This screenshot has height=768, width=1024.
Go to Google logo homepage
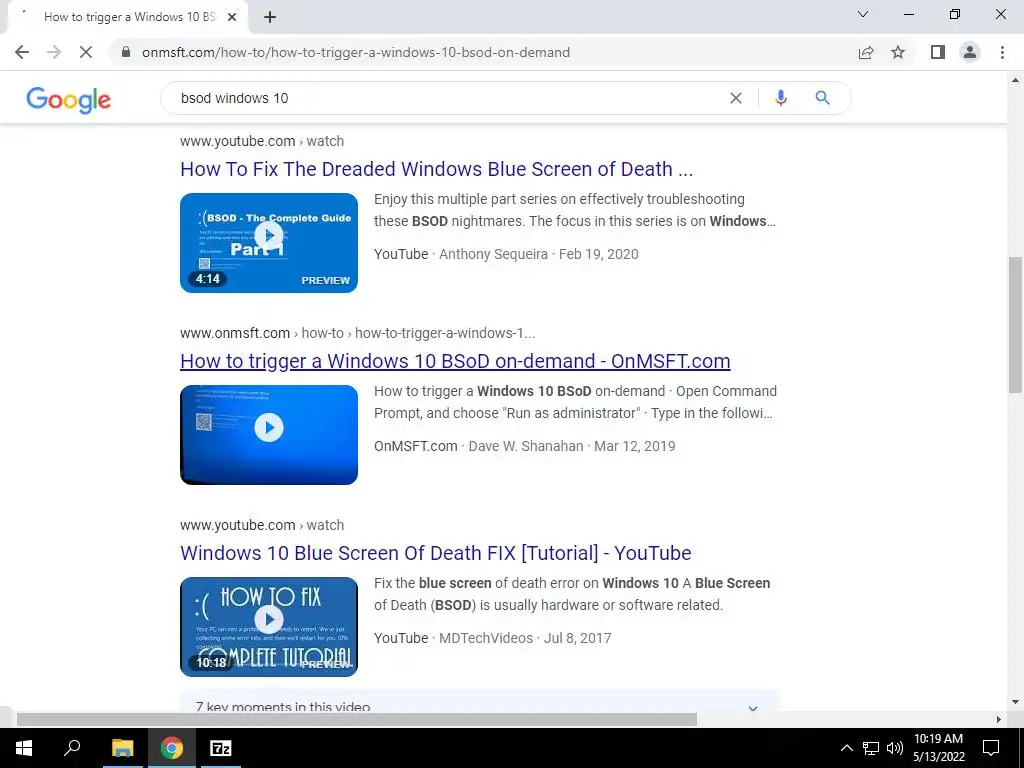click(x=69, y=100)
